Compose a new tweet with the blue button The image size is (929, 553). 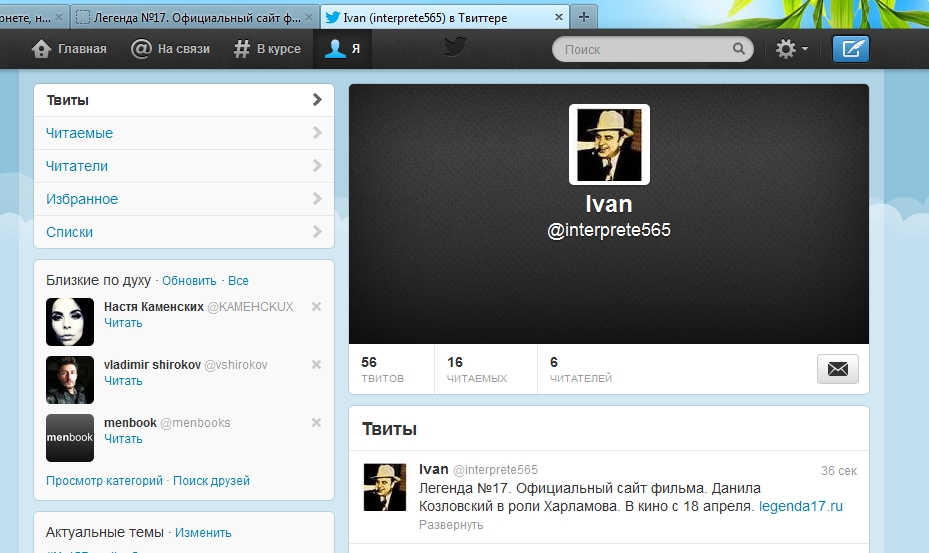click(851, 49)
